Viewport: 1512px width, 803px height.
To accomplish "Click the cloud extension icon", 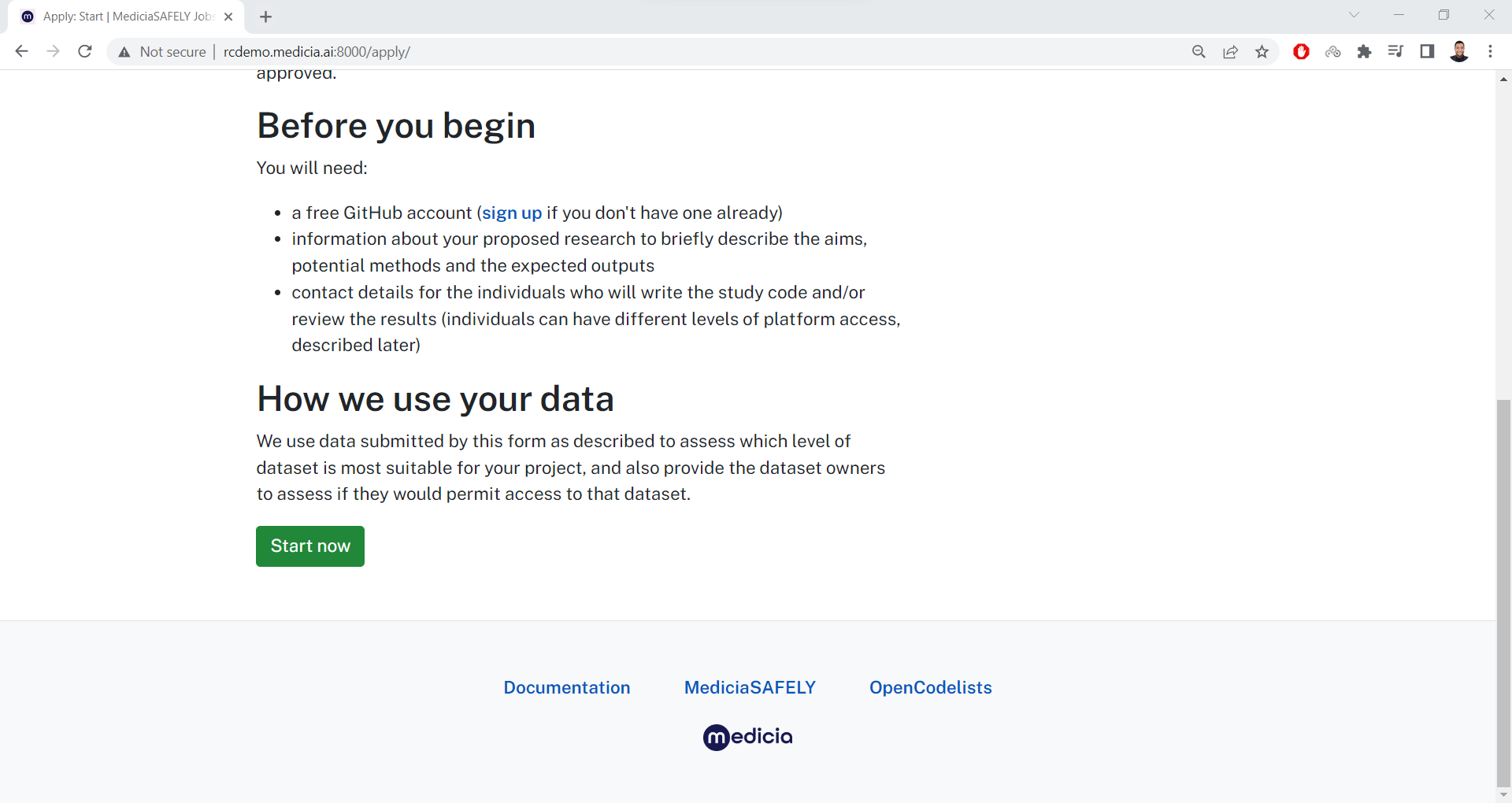I will (x=1332, y=52).
